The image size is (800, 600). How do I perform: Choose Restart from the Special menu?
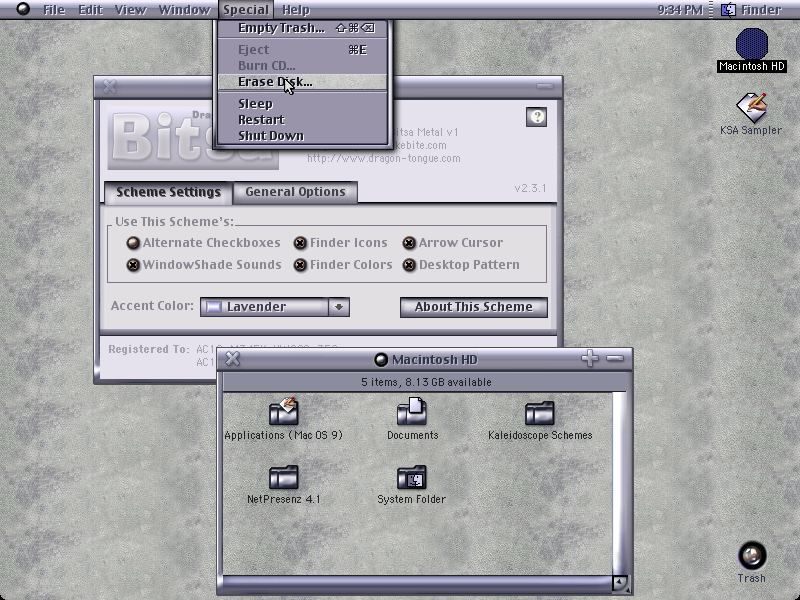pos(303,119)
